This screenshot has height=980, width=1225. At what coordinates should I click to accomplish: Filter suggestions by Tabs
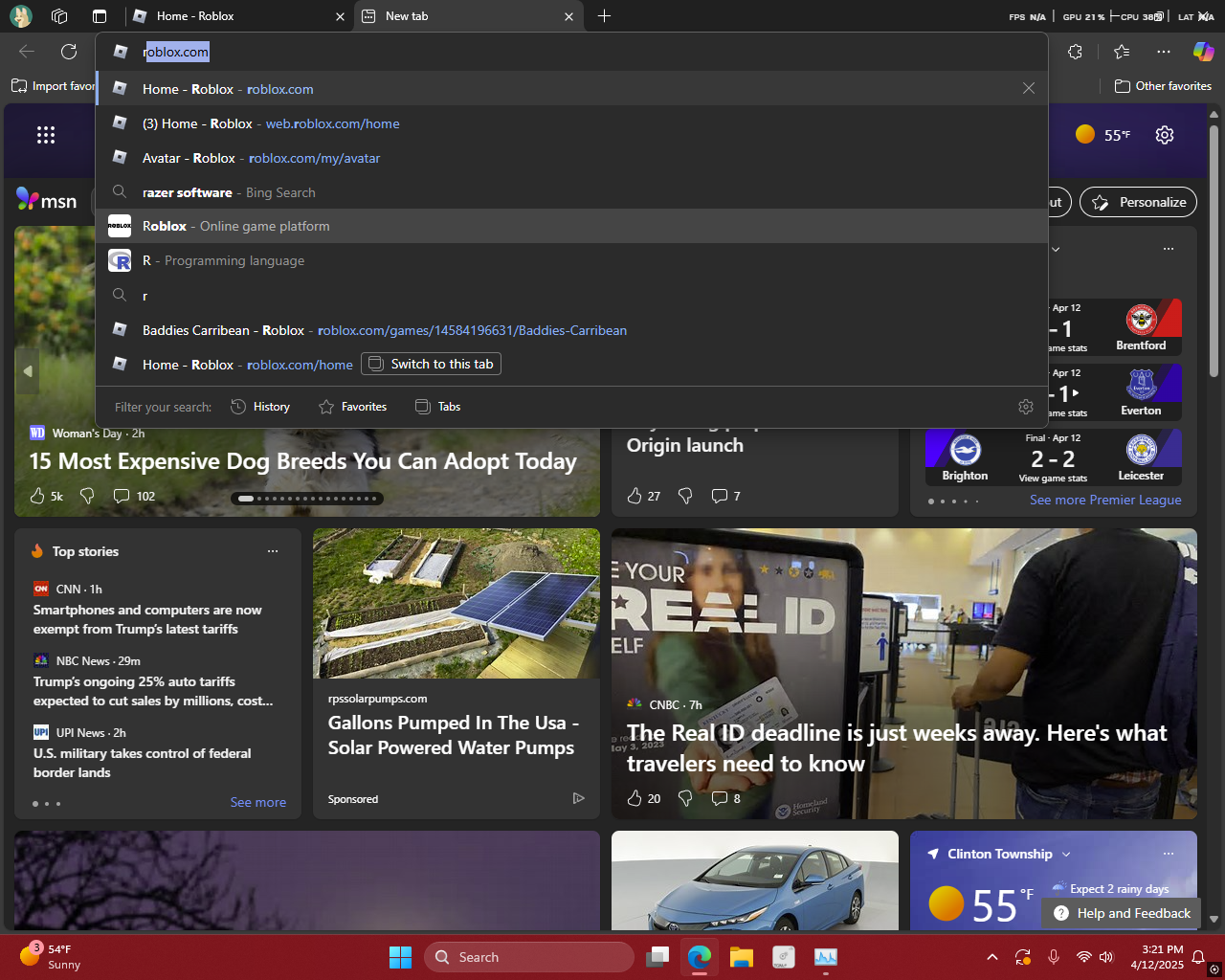pyautogui.click(x=437, y=407)
